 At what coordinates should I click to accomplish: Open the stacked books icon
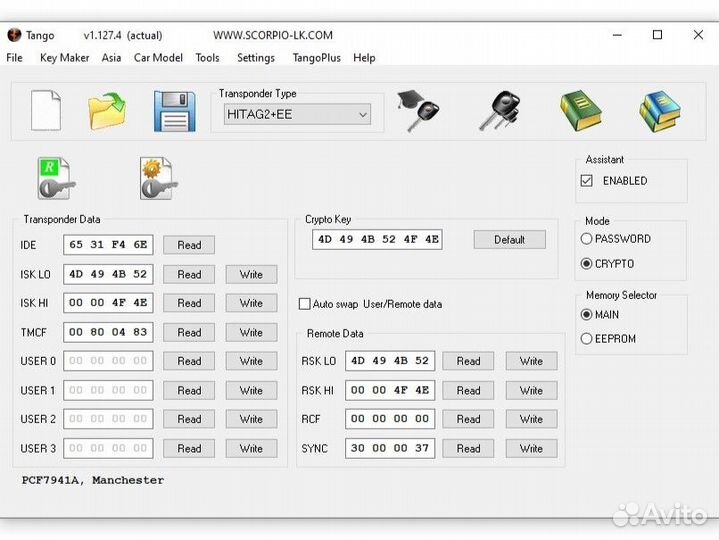click(x=659, y=110)
